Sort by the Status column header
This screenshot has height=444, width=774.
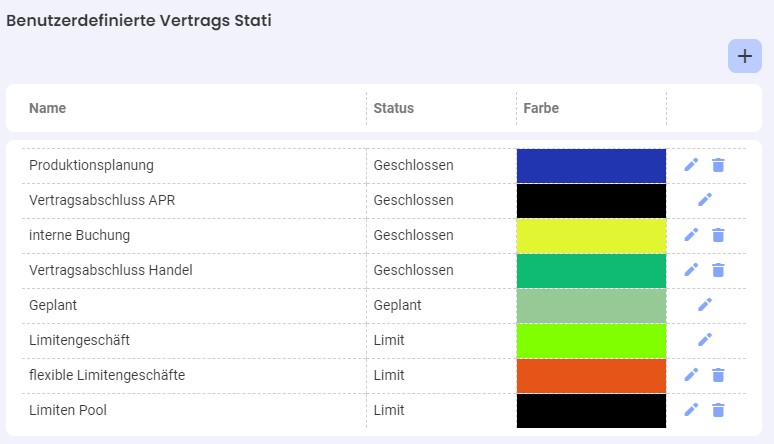coord(393,108)
